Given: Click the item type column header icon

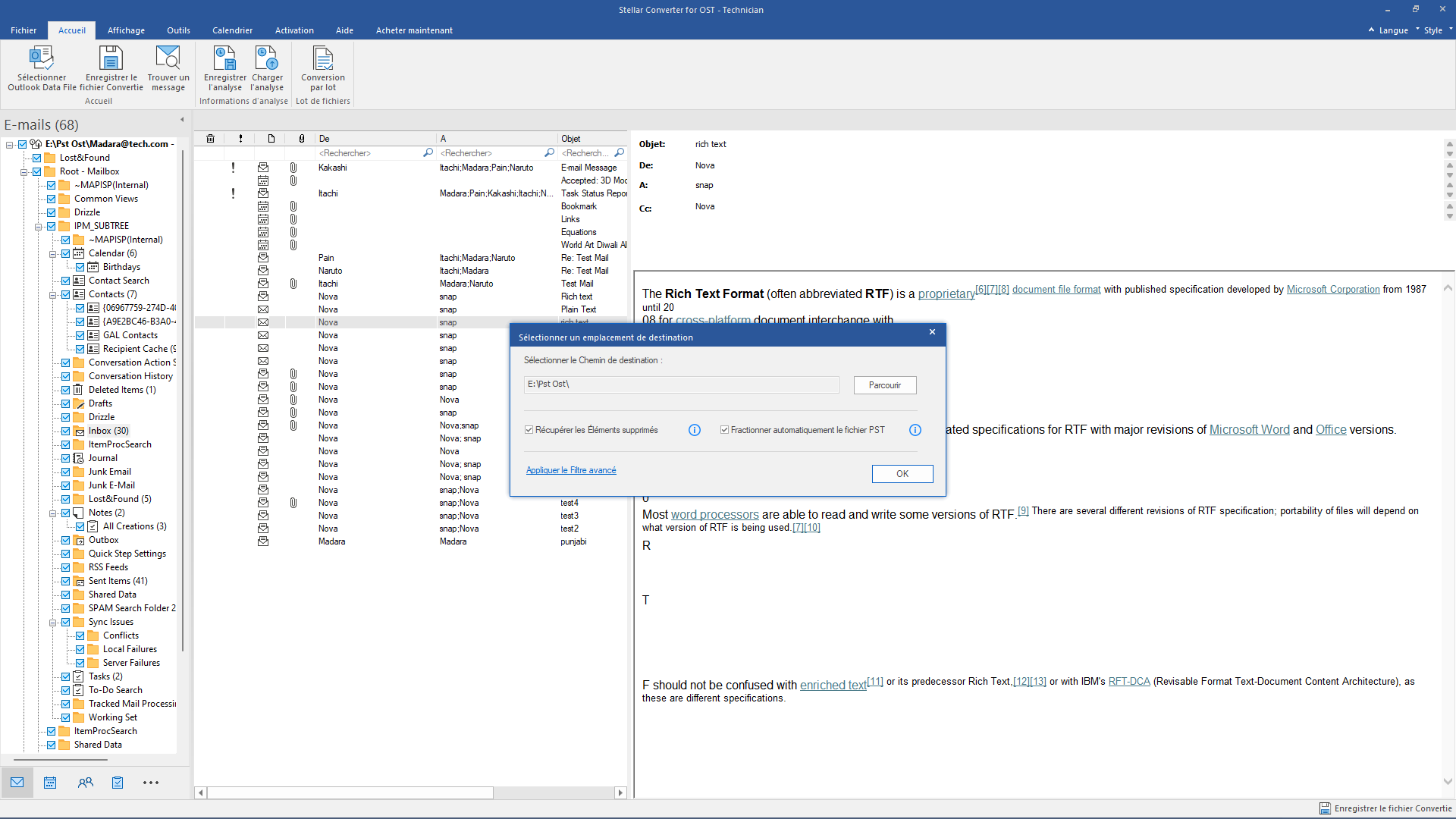Looking at the screenshot, I should click(x=271, y=139).
